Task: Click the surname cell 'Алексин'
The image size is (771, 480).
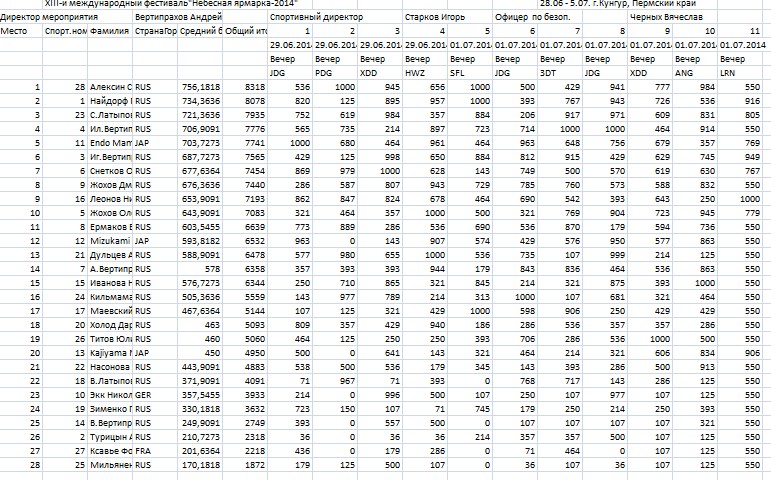Action: coord(110,87)
